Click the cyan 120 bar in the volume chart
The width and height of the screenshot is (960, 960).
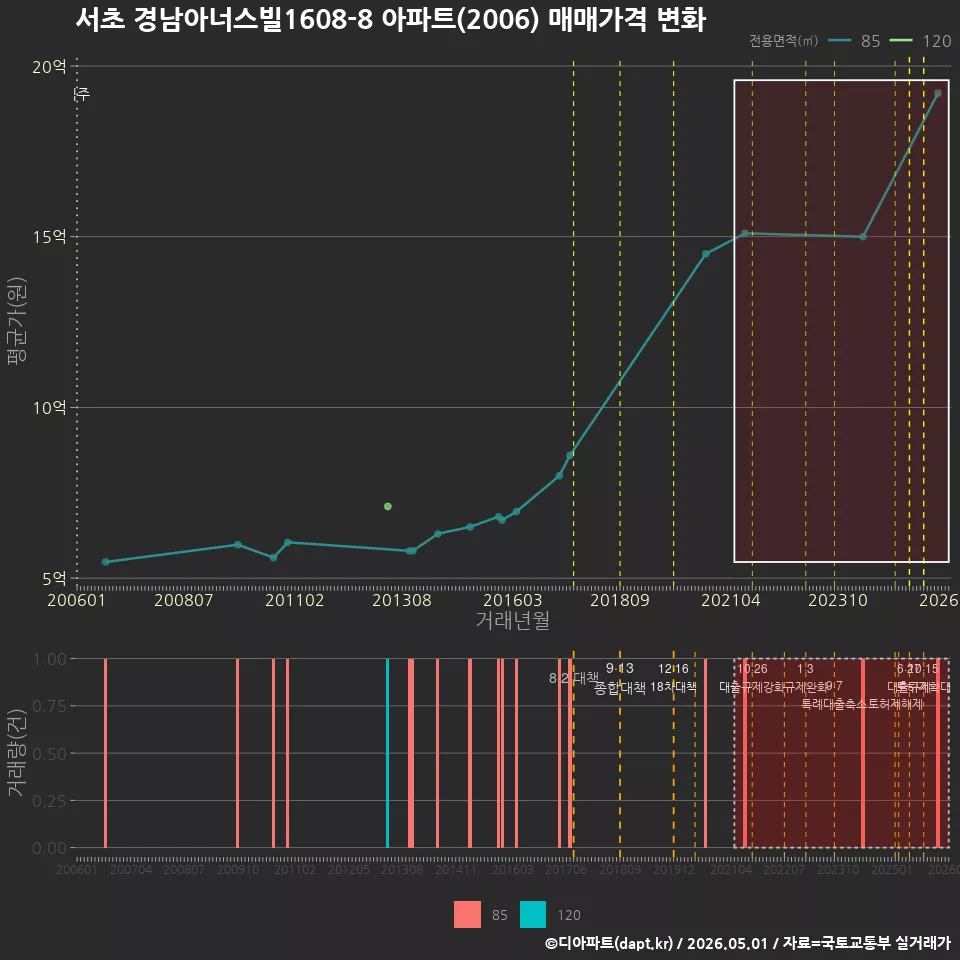[x=388, y=753]
